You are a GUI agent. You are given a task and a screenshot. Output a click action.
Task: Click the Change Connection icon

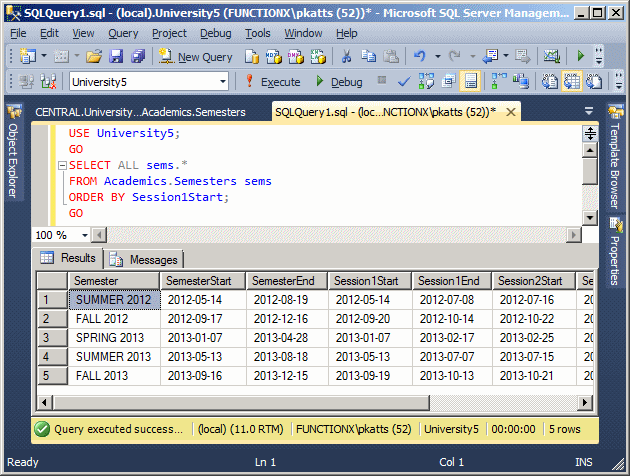48,82
